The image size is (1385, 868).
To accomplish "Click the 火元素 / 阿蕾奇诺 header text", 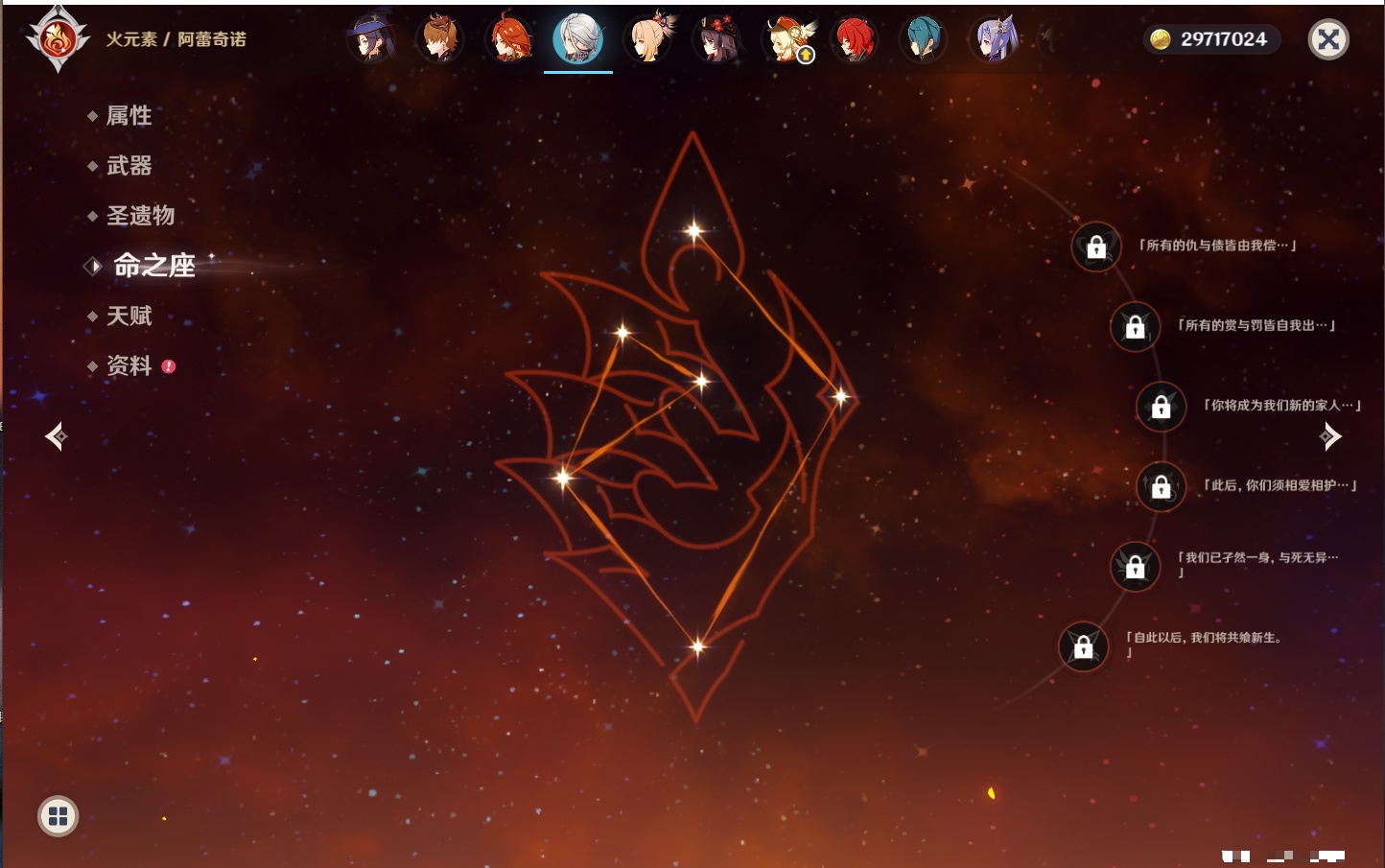I will [x=176, y=39].
